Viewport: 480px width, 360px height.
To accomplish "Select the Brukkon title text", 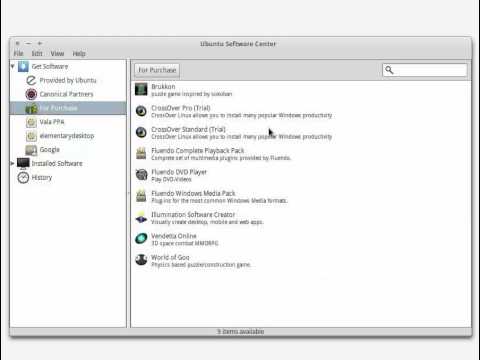I will [x=163, y=87].
